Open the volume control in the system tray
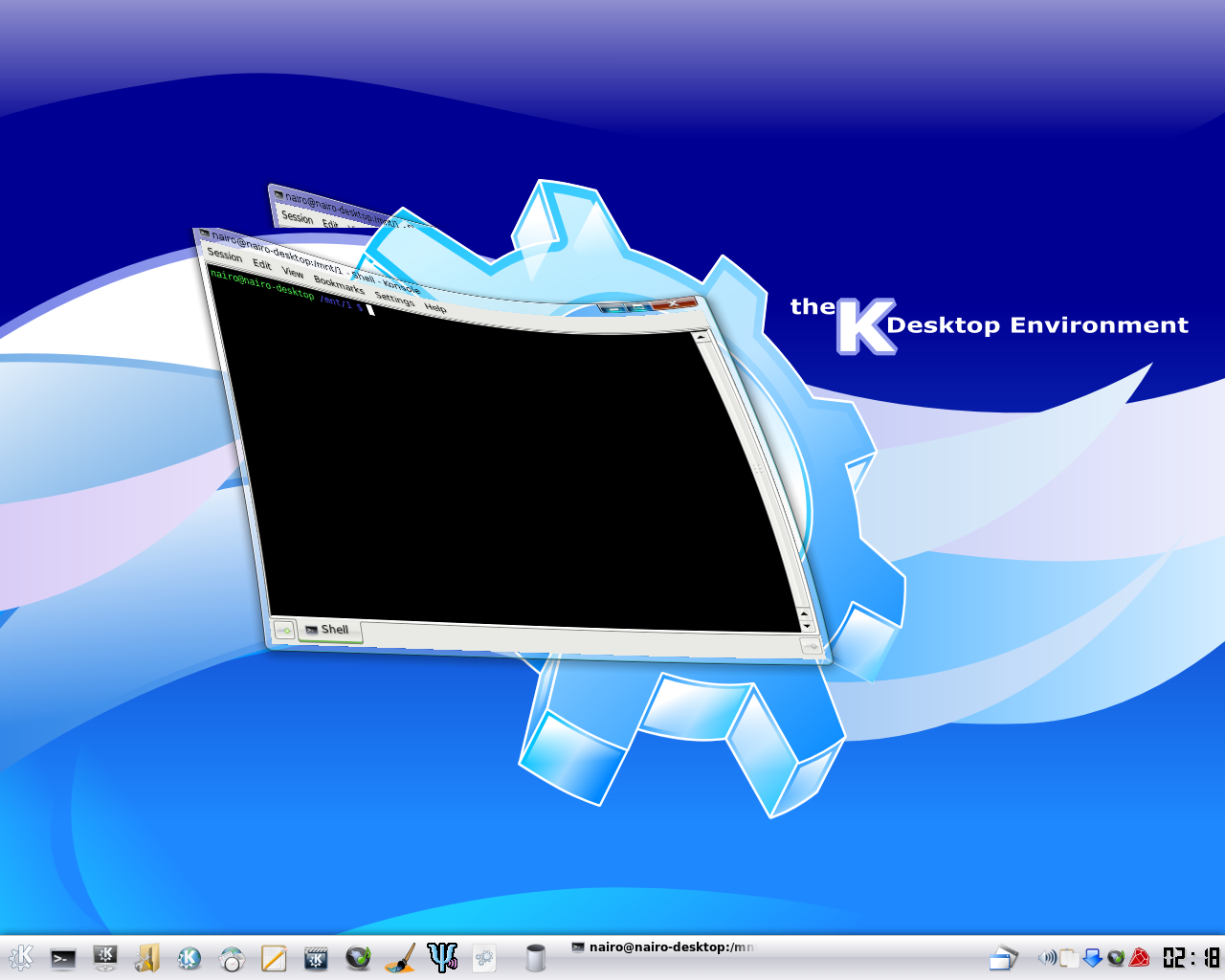 (x=1047, y=957)
